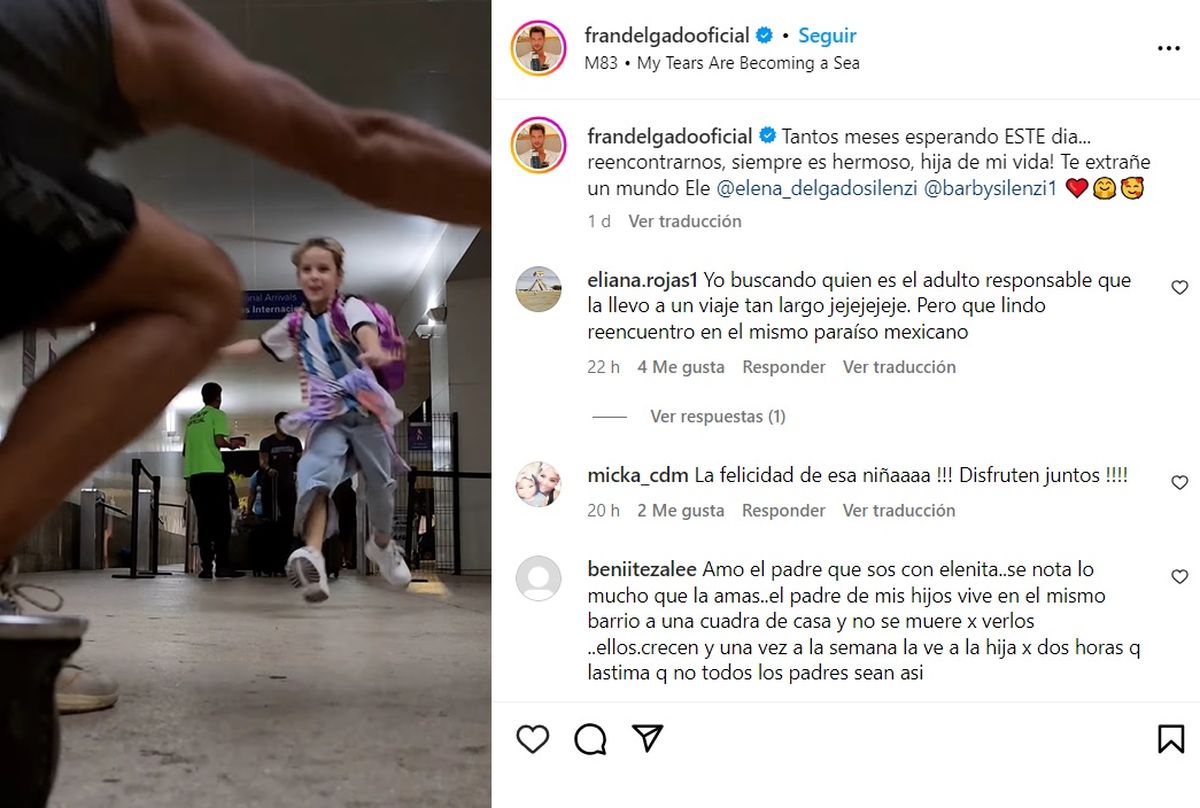Viewport: 1200px width, 808px height.
Task: Like beniitezalee's comment heart
Action: tap(1179, 576)
